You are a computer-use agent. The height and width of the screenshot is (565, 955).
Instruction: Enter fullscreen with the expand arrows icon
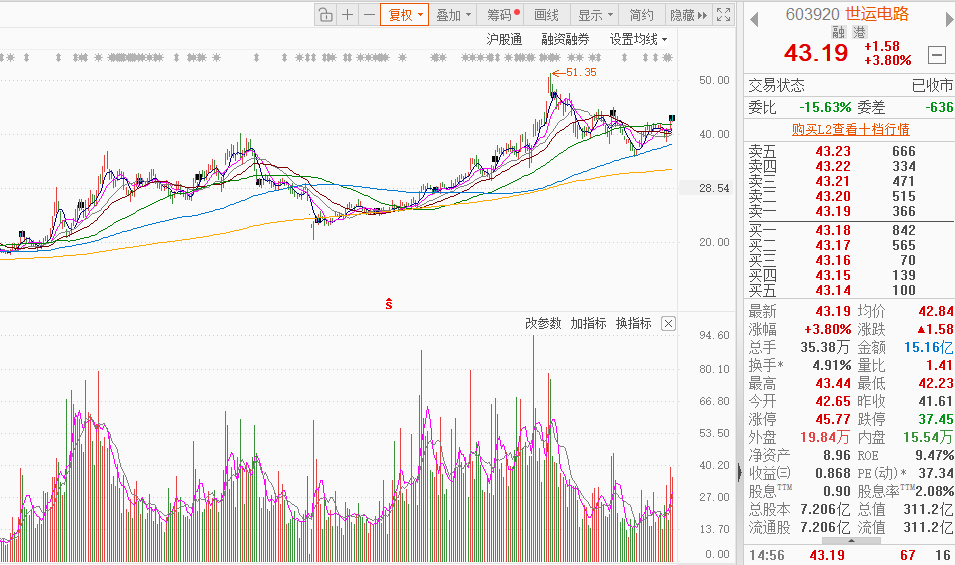(725, 15)
